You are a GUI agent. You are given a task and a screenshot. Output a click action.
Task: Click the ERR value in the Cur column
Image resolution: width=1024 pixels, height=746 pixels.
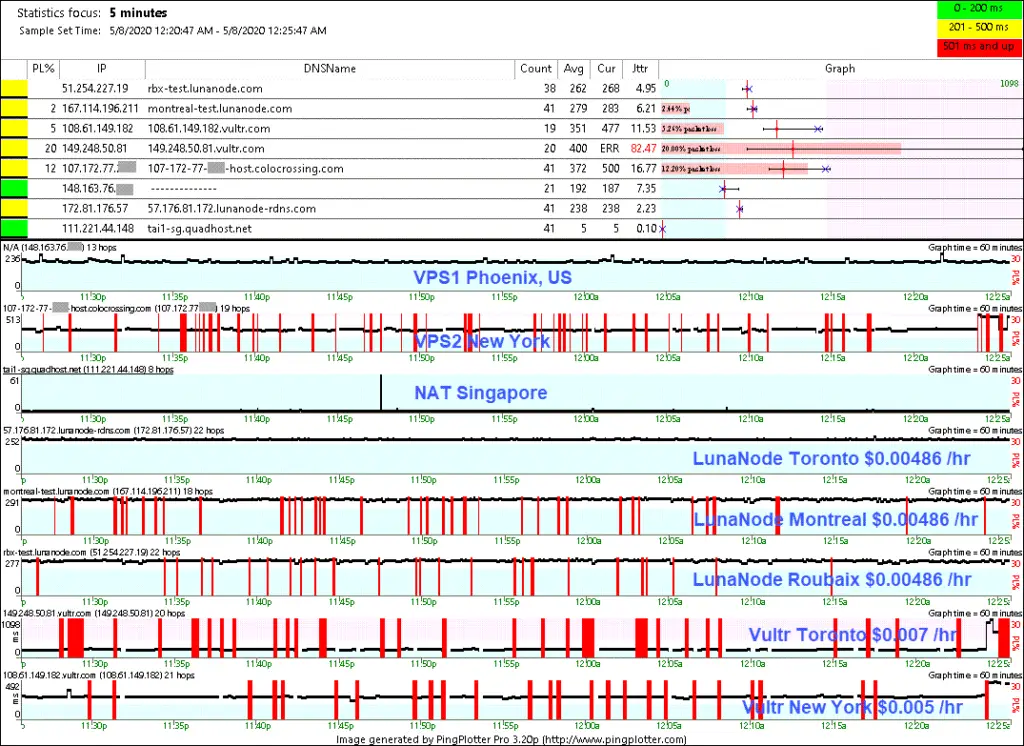[x=609, y=149]
